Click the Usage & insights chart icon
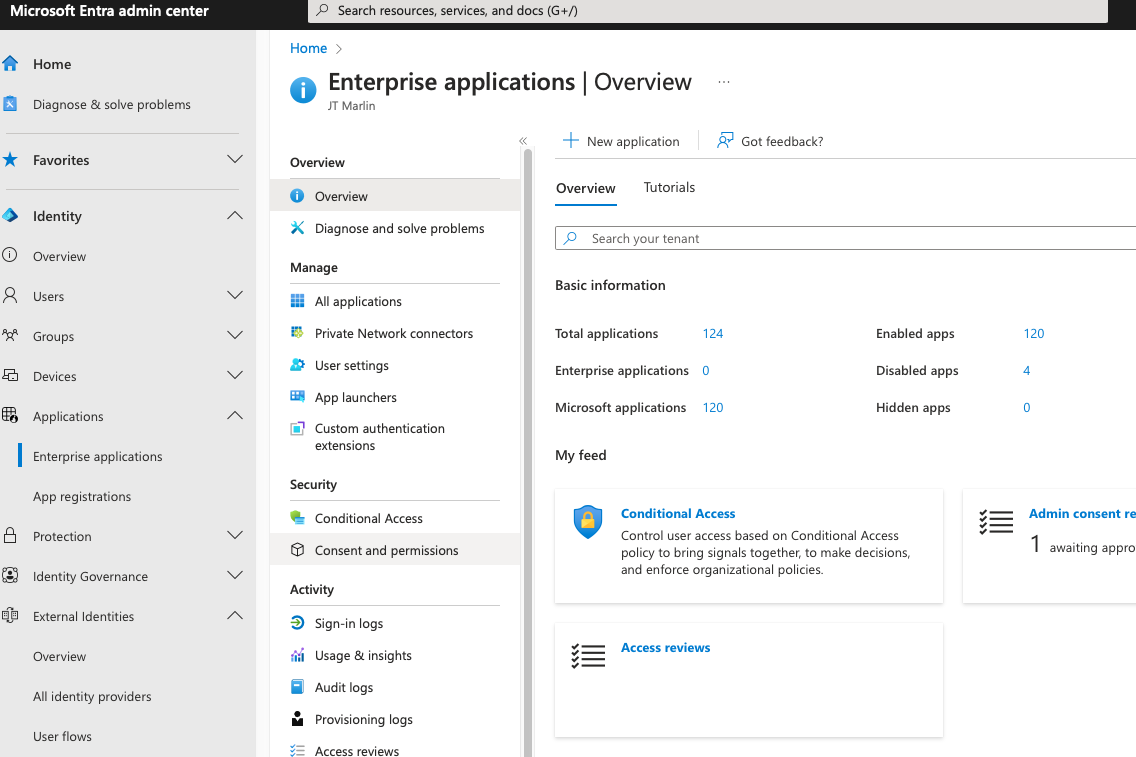Image resolution: width=1136 pixels, height=757 pixels. 297,655
